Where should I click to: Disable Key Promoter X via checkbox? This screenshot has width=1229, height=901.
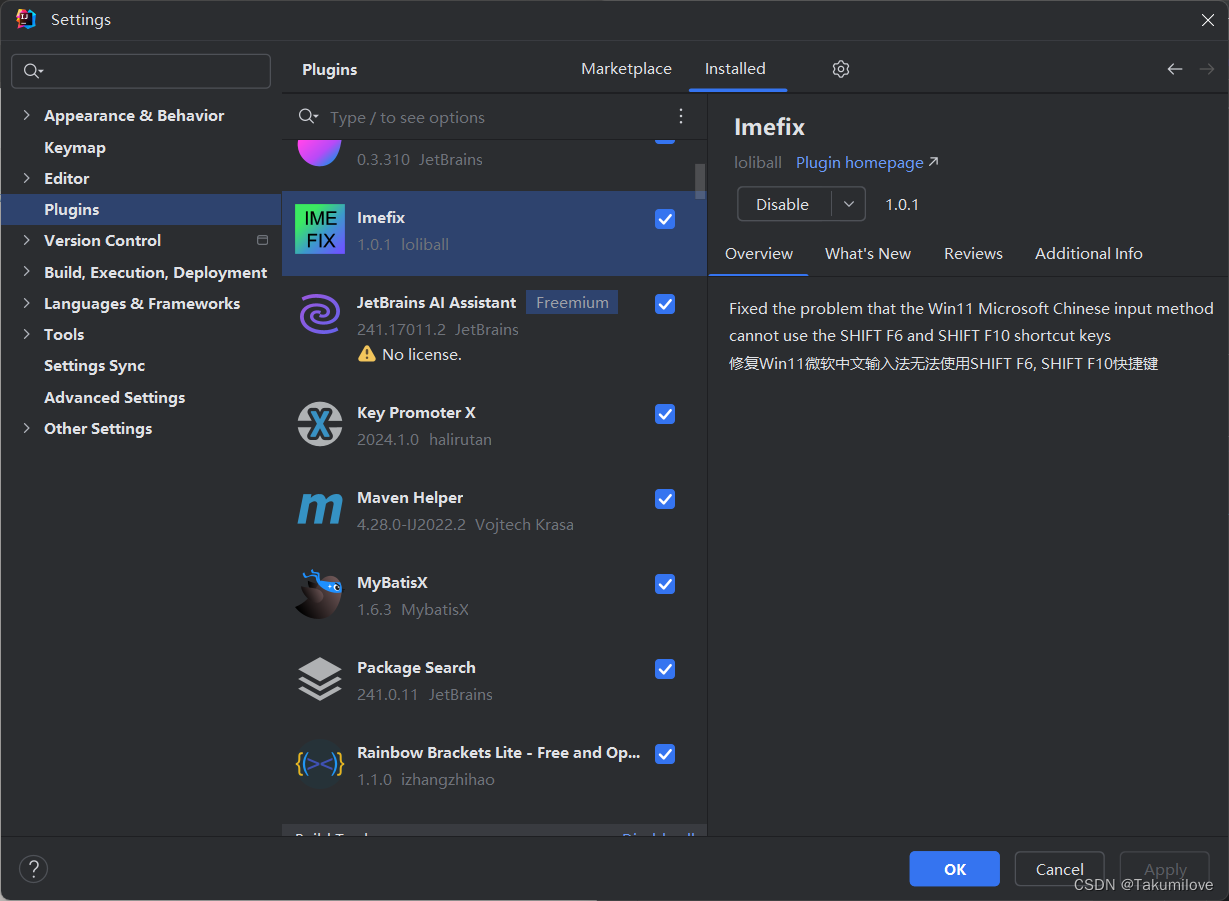[665, 414]
